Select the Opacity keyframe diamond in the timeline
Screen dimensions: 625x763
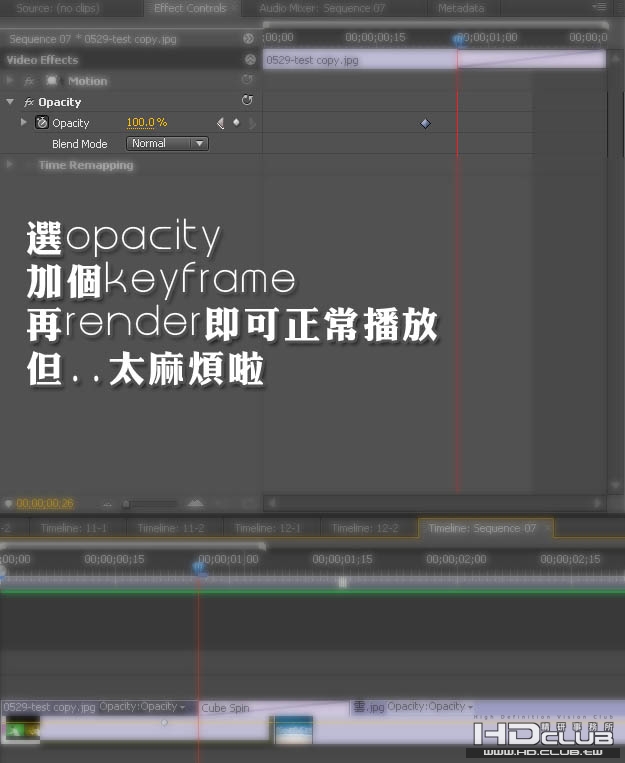coord(425,123)
